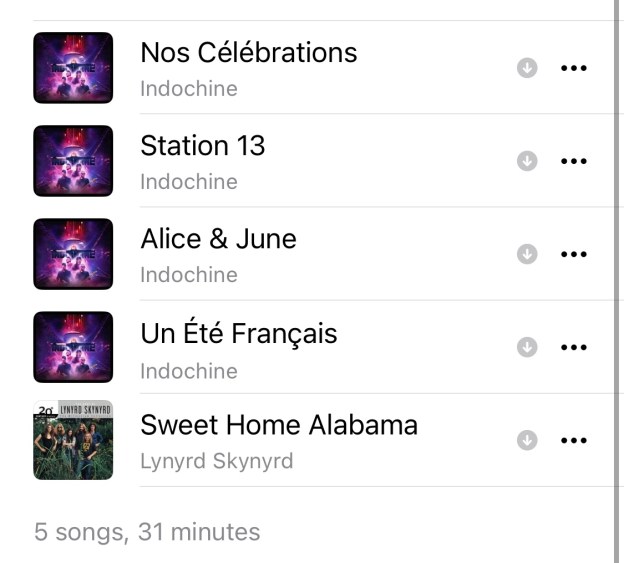Play the song titled Nos Célébrations
Screen dimensions: 624x563
pos(248,52)
